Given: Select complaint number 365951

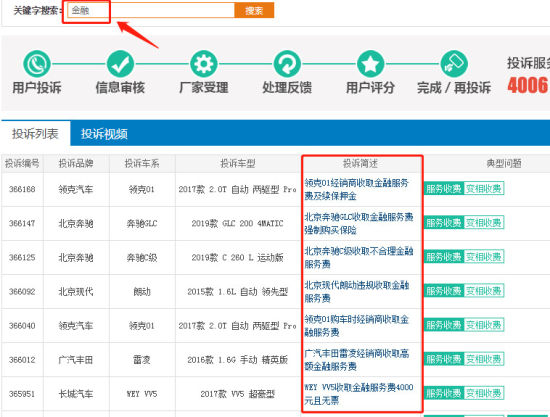Looking at the screenshot, I should click(x=22, y=394).
